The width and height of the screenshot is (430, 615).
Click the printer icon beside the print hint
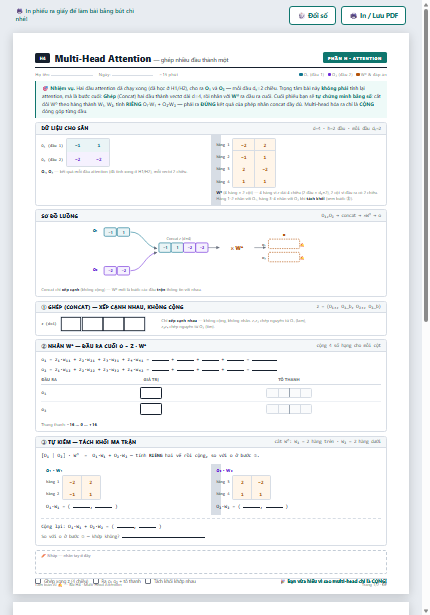(x=19, y=11)
